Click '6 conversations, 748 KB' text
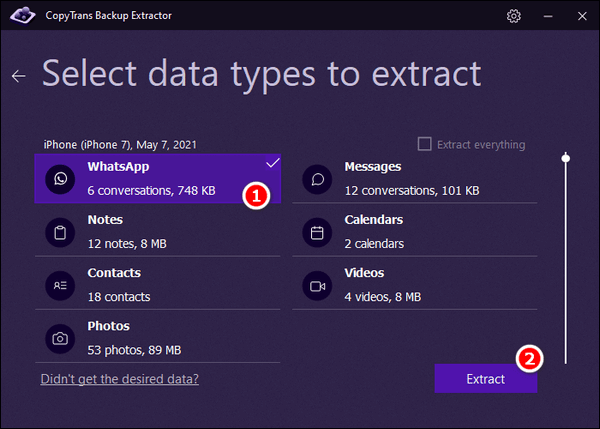Screen dimensions: 600x429 point(151,191)
